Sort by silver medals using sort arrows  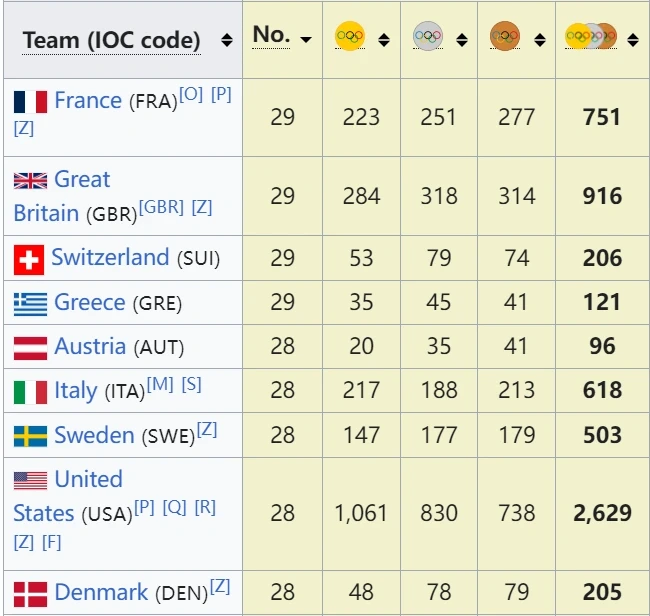[461, 40]
